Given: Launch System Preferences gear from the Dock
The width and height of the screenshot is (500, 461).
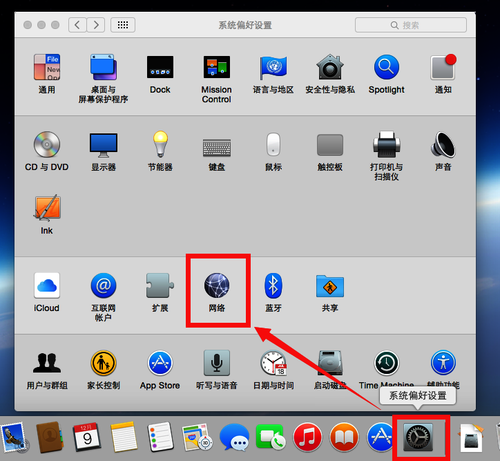Looking at the screenshot, I should pos(418,438).
